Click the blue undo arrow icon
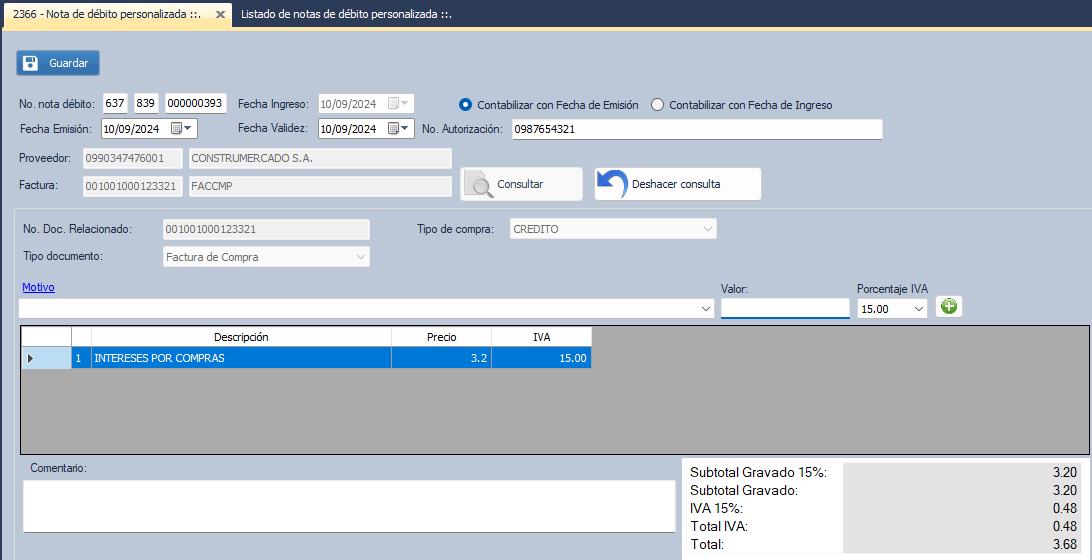 612,184
